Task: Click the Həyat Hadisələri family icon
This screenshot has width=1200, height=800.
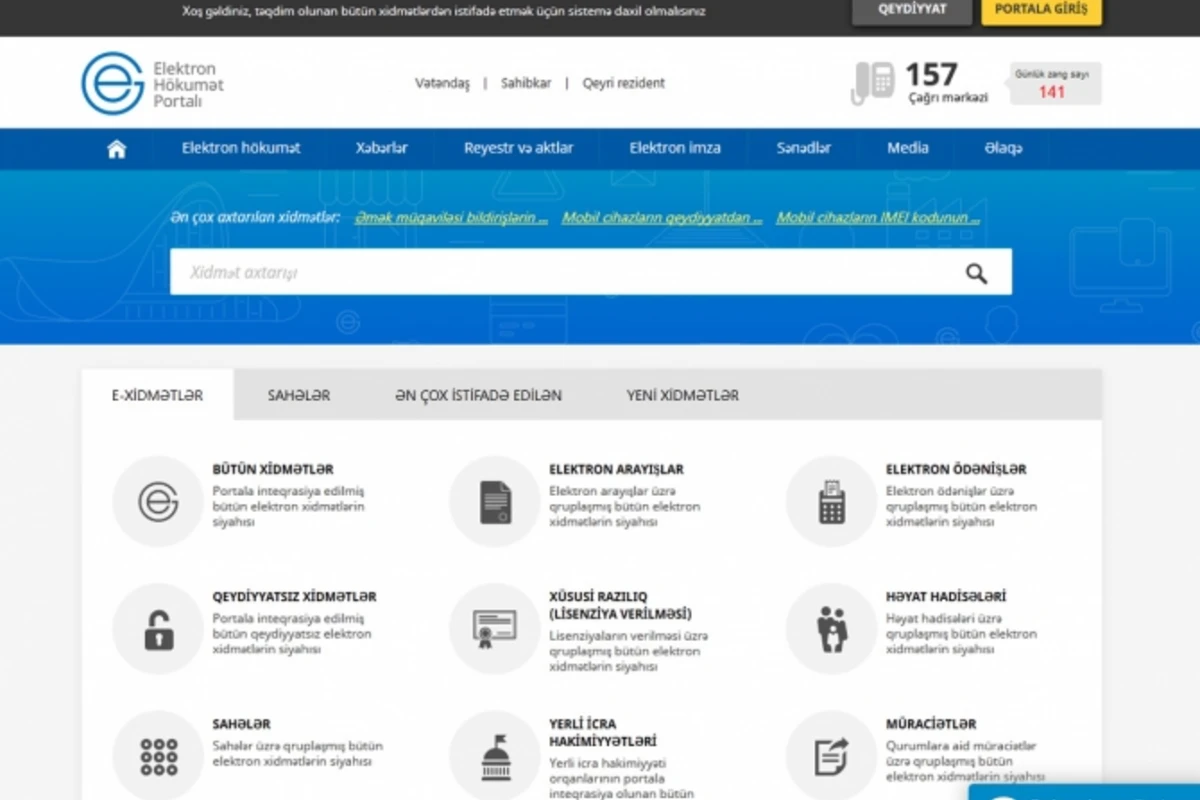Action: click(x=831, y=629)
